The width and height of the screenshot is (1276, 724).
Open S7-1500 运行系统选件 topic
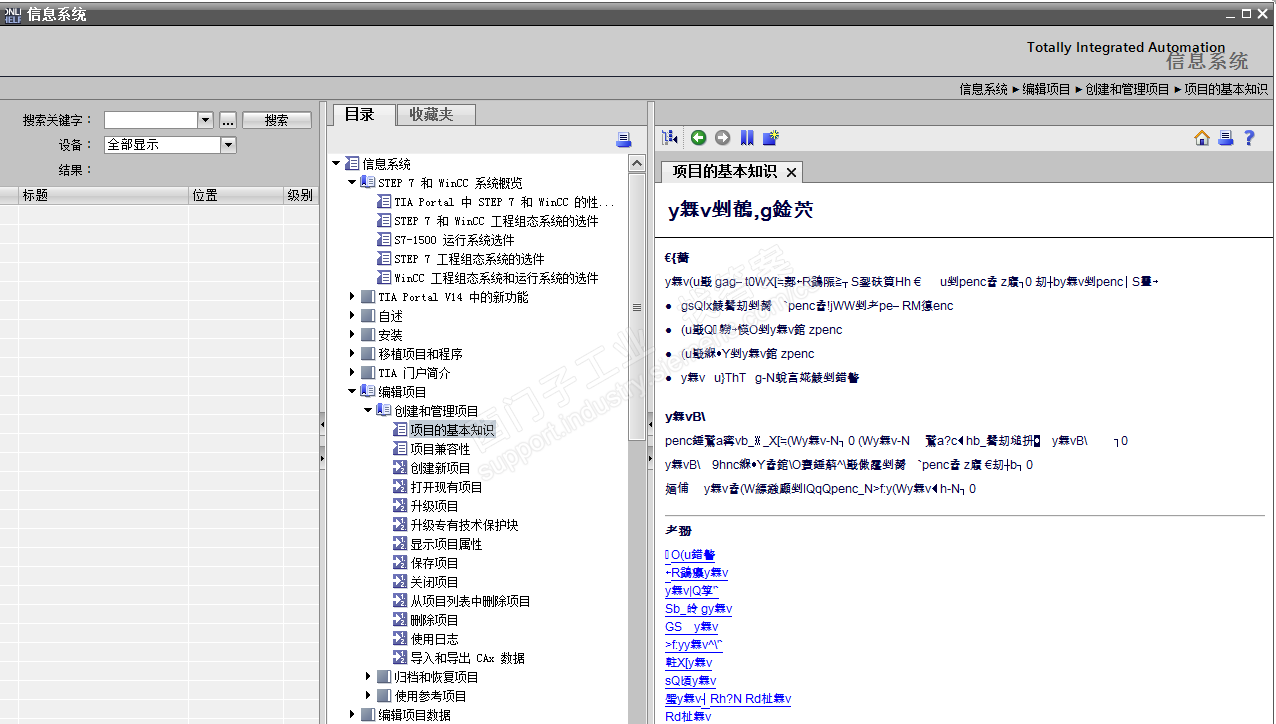454,240
